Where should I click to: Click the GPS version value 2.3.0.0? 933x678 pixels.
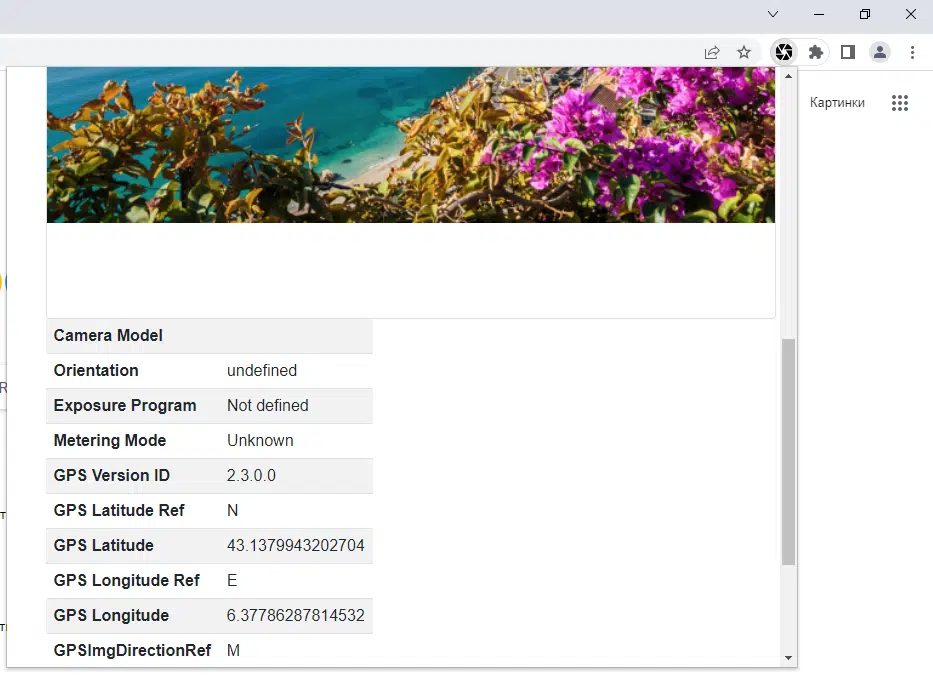click(x=251, y=476)
